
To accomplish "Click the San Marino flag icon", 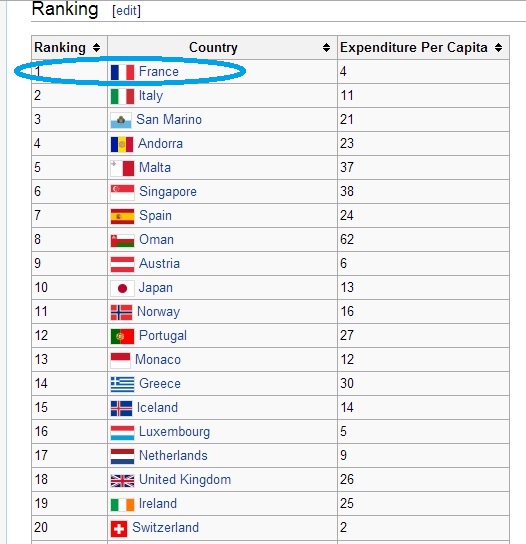I will pos(121,120).
